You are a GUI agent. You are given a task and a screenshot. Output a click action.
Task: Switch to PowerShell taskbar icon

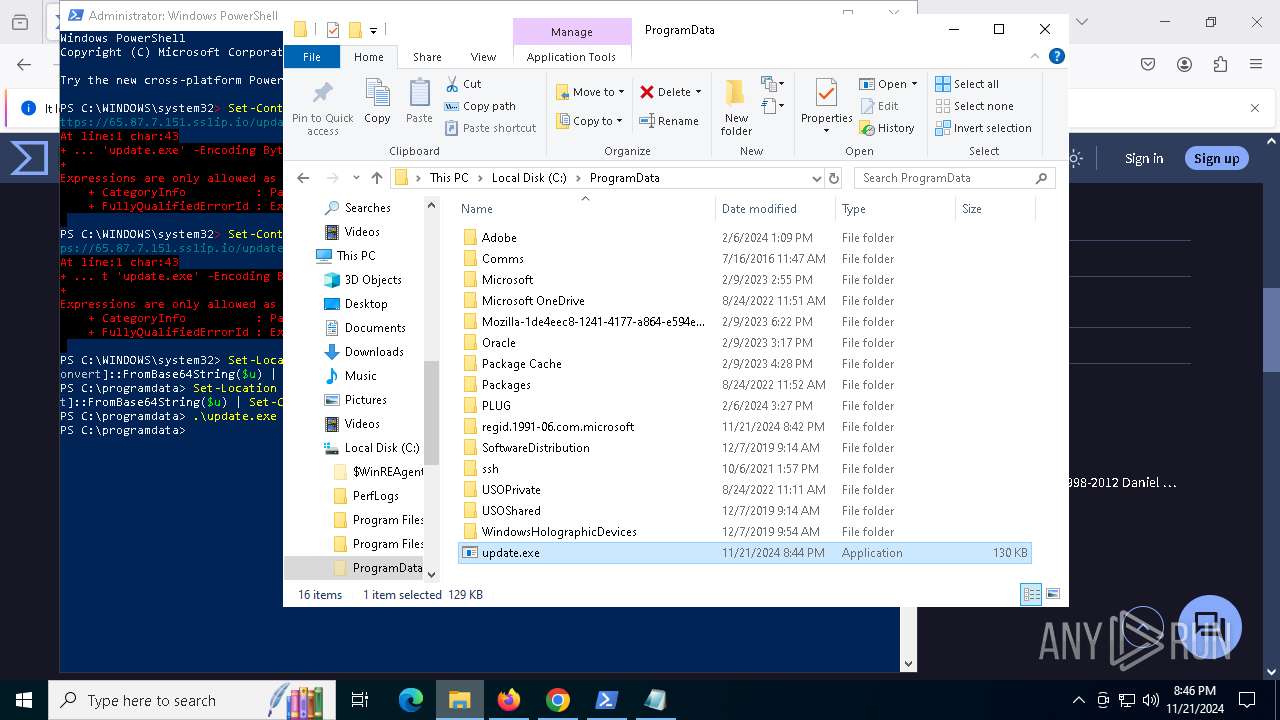(x=607, y=700)
